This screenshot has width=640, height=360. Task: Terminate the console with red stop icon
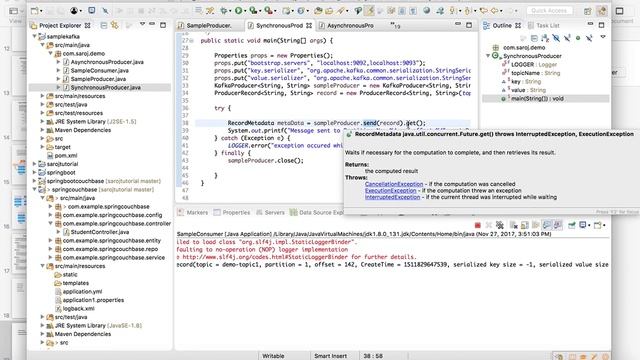(478, 225)
